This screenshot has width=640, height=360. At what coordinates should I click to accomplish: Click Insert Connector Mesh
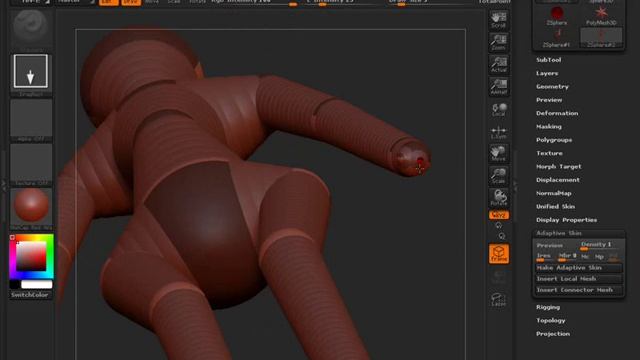579,290
